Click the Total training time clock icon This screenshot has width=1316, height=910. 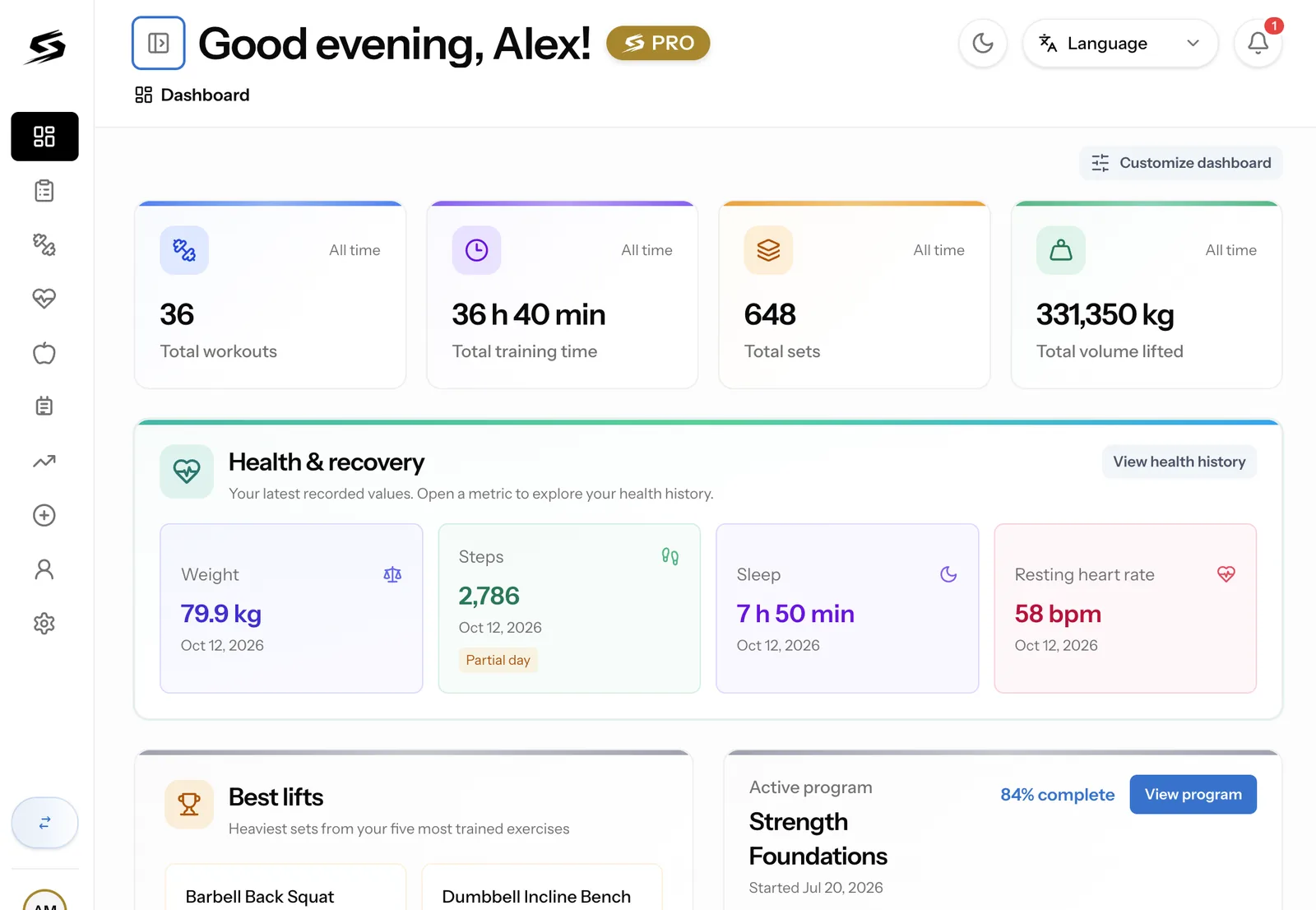476,250
